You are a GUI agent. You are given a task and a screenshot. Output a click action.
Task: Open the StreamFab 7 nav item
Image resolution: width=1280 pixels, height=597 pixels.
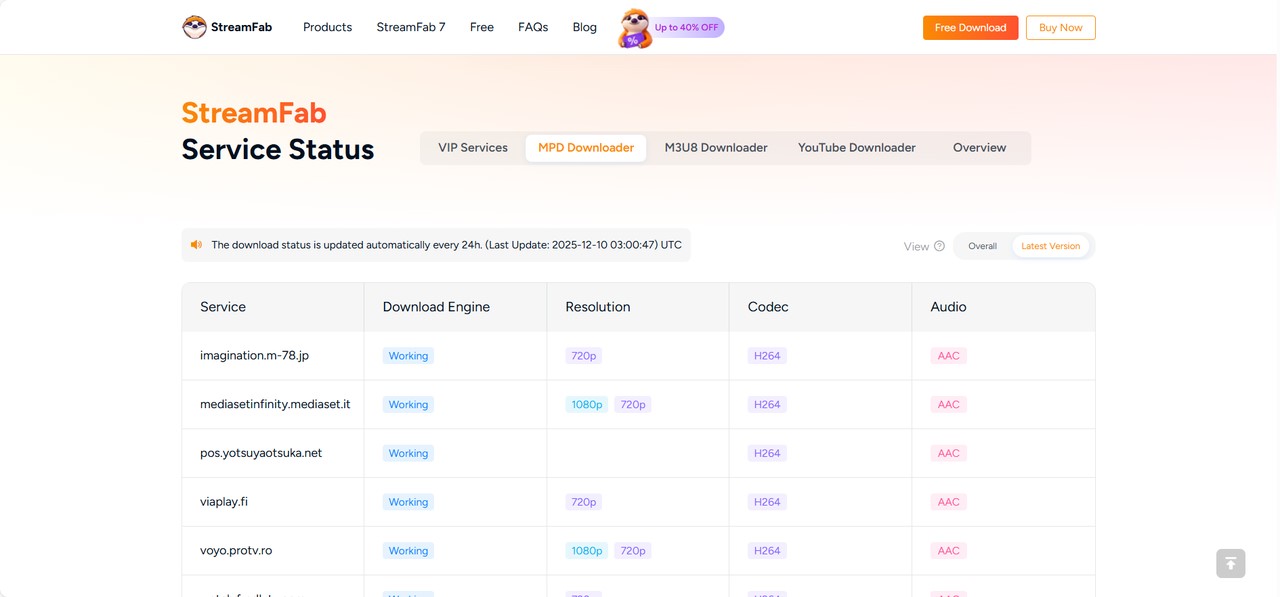411,27
